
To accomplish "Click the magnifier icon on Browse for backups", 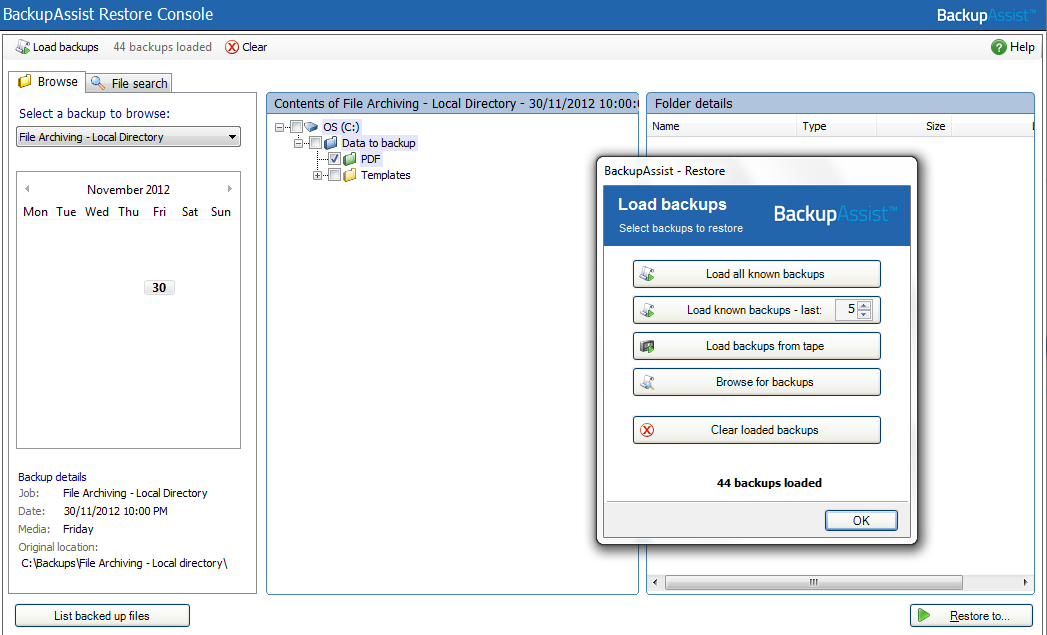I will (x=647, y=382).
